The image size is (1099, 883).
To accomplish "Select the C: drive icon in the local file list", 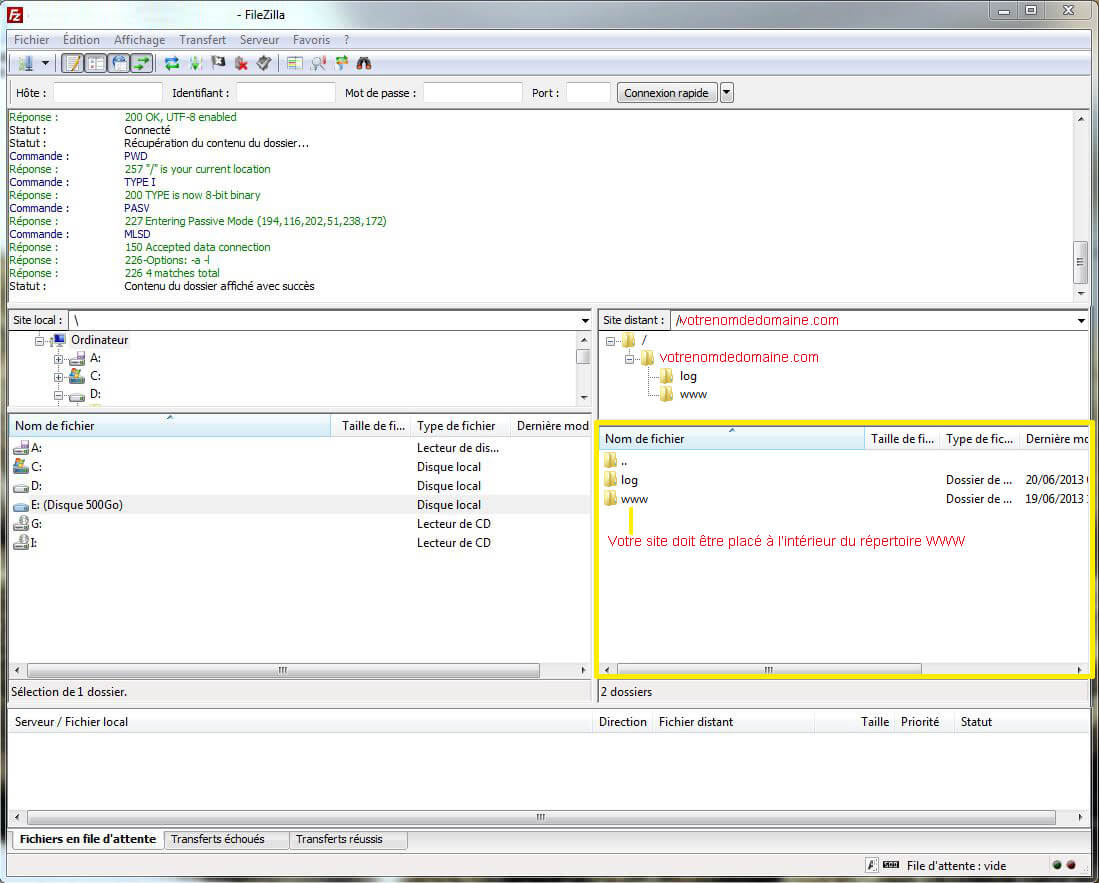I will tap(21, 467).
